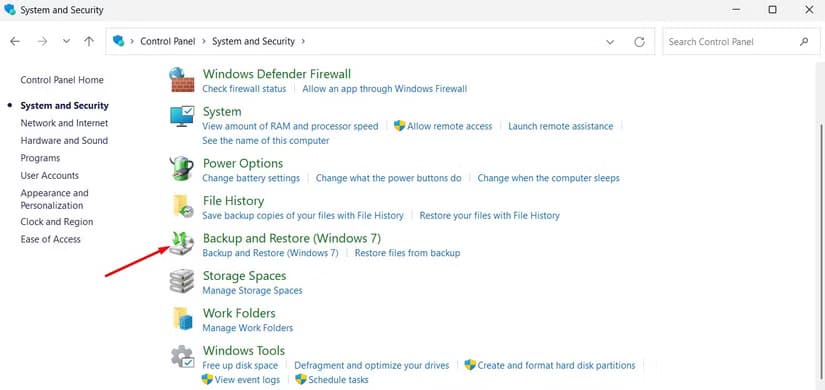Screen dimensions: 825x390
Task: Click the shield icon in address bar
Action: pos(119,41)
